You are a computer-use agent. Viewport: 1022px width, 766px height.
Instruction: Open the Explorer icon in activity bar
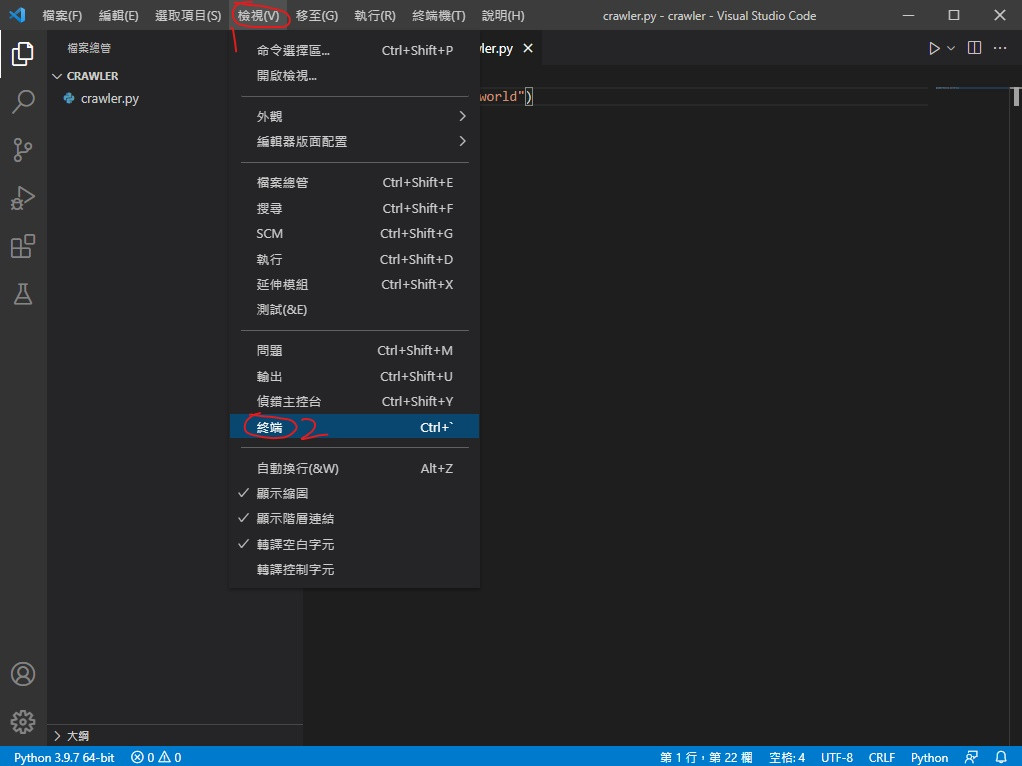(23, 53)
